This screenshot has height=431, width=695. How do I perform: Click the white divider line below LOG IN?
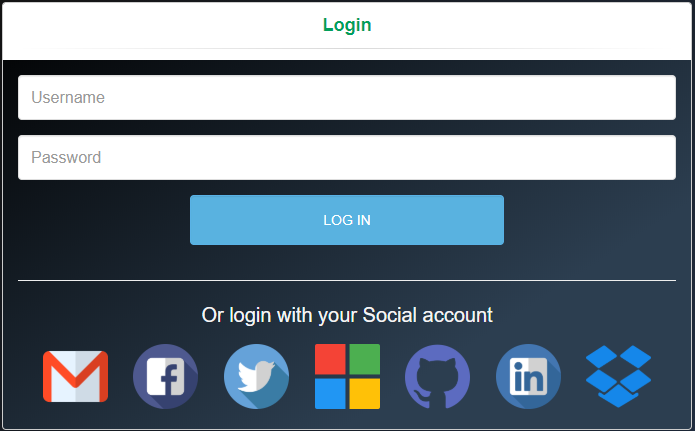[x=347, y=280]
